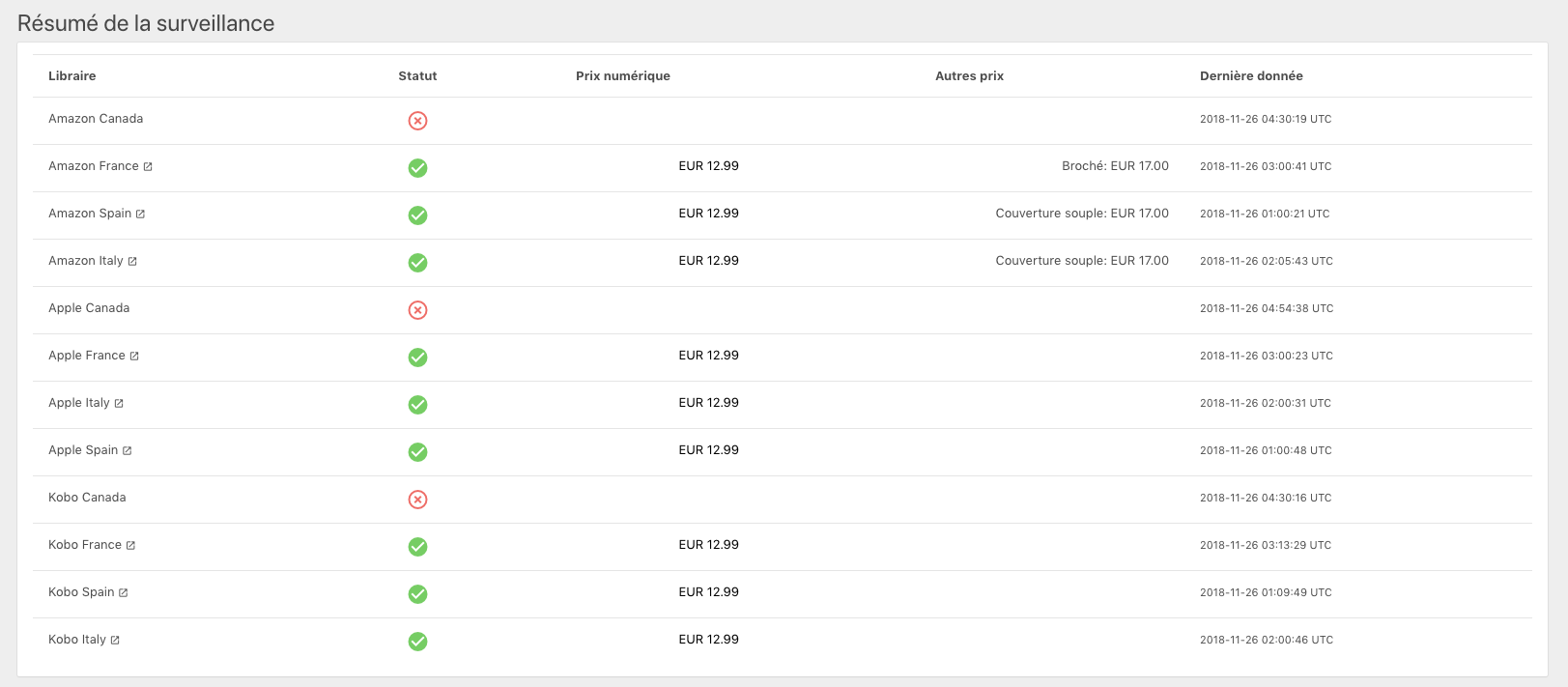Click the Résumé de la surveillance heading
This screenshot has height=687, width=1568.
point(146,23)
